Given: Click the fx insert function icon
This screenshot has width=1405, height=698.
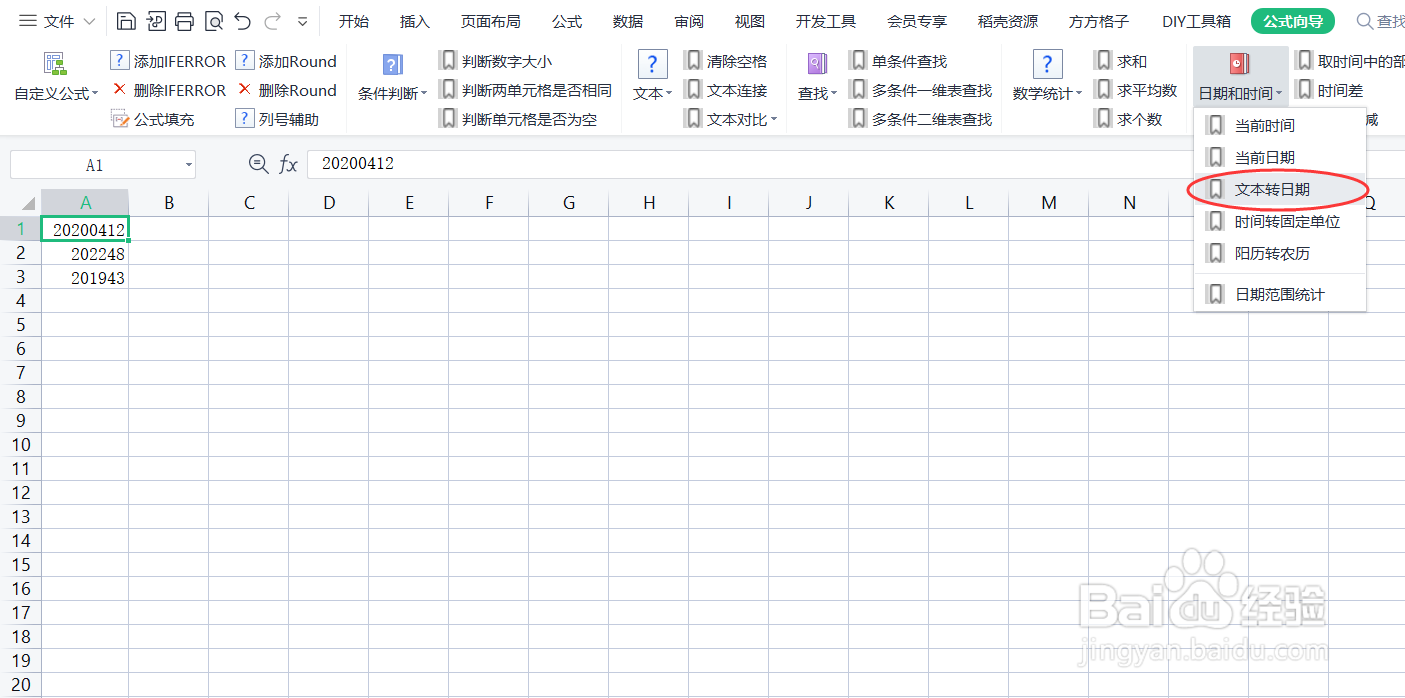Looking at the screenshot, I should coord(288,164).
